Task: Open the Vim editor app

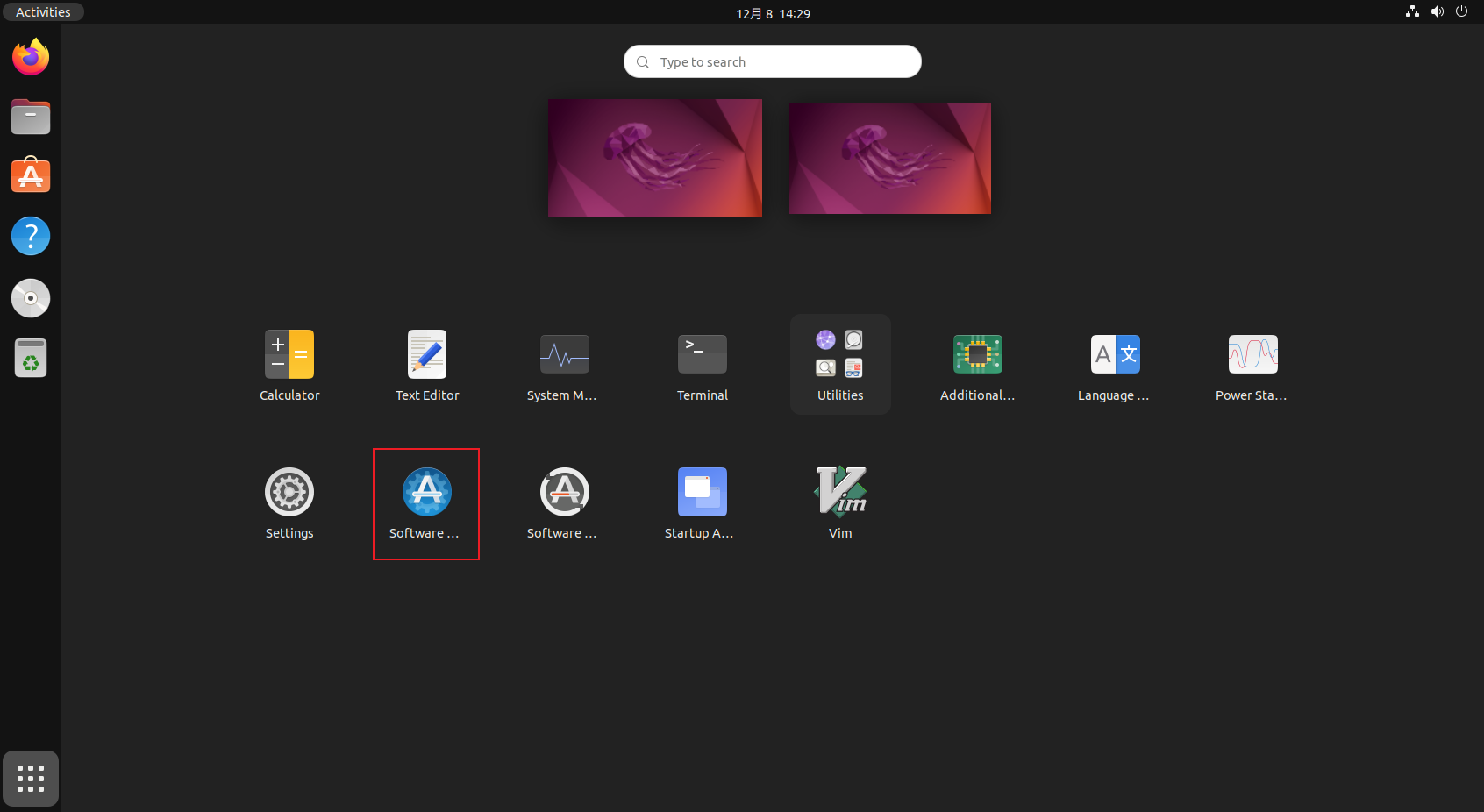Action: click(x=840, y=502)
